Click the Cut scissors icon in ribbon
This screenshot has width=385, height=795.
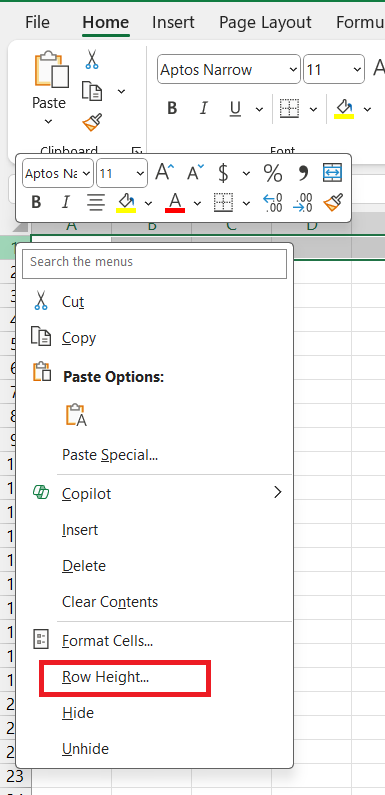pos(91,59)
